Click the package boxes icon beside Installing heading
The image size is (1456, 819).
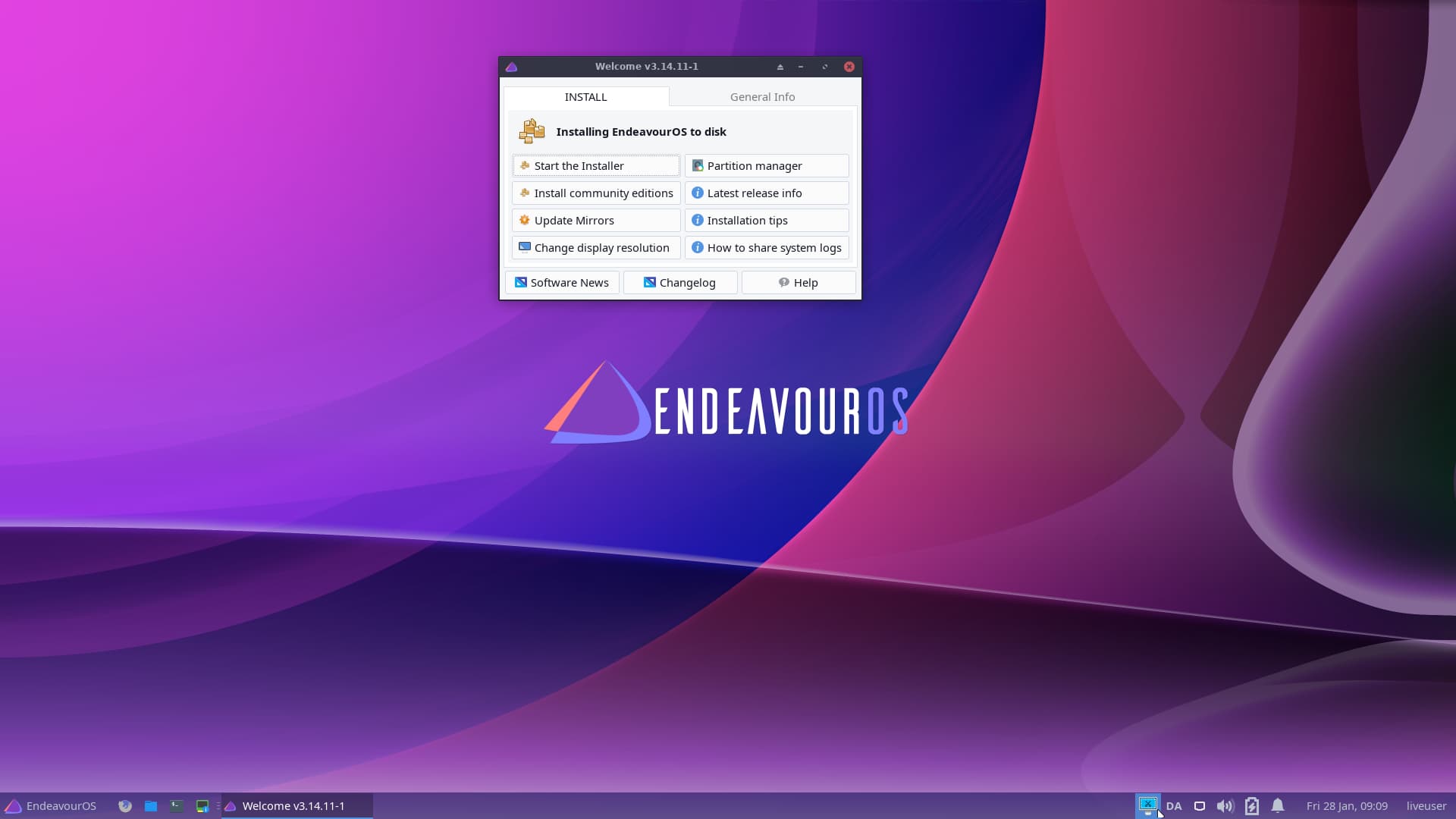(x=532, y=131)
